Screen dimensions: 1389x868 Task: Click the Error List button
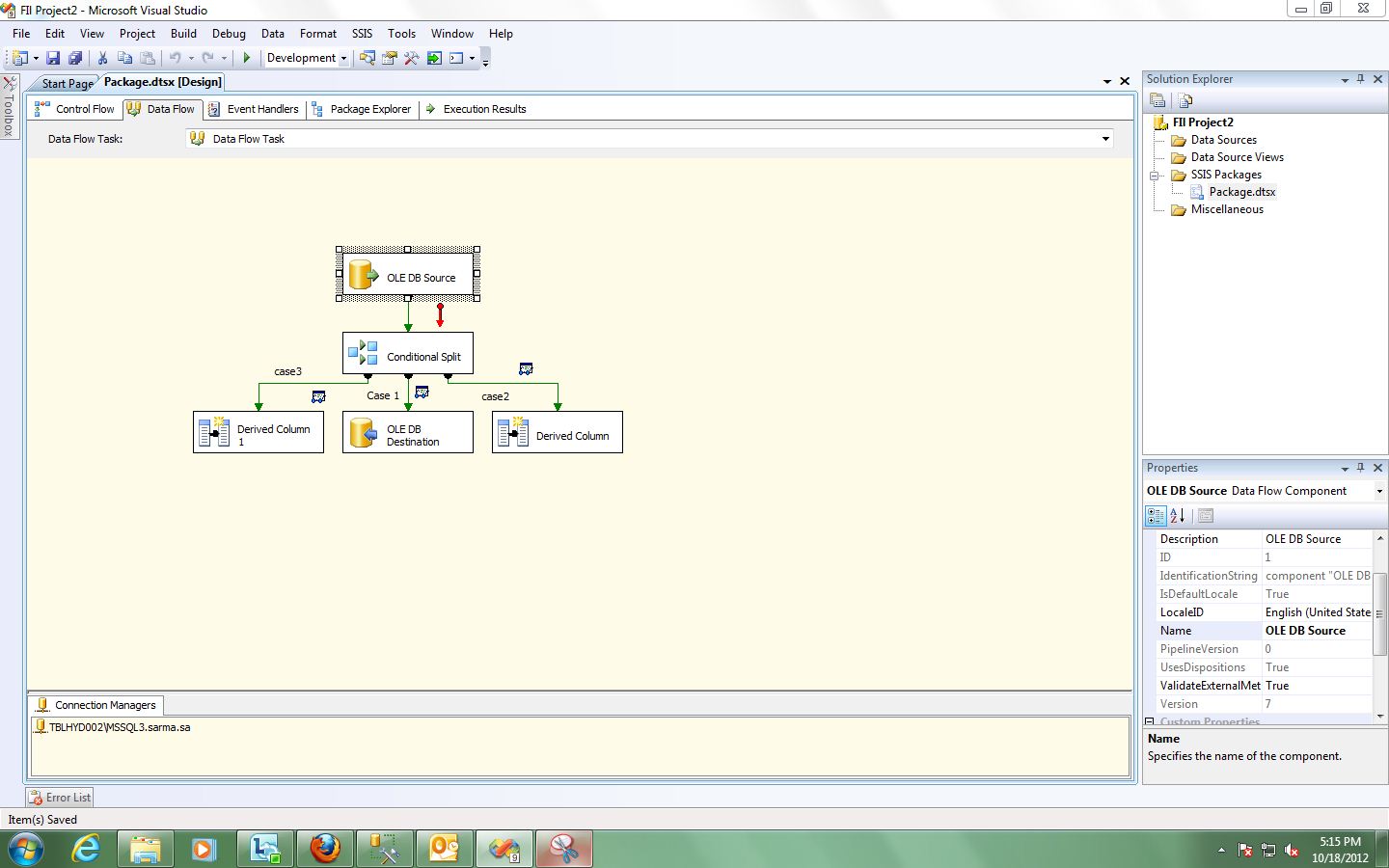click(59, 797)
